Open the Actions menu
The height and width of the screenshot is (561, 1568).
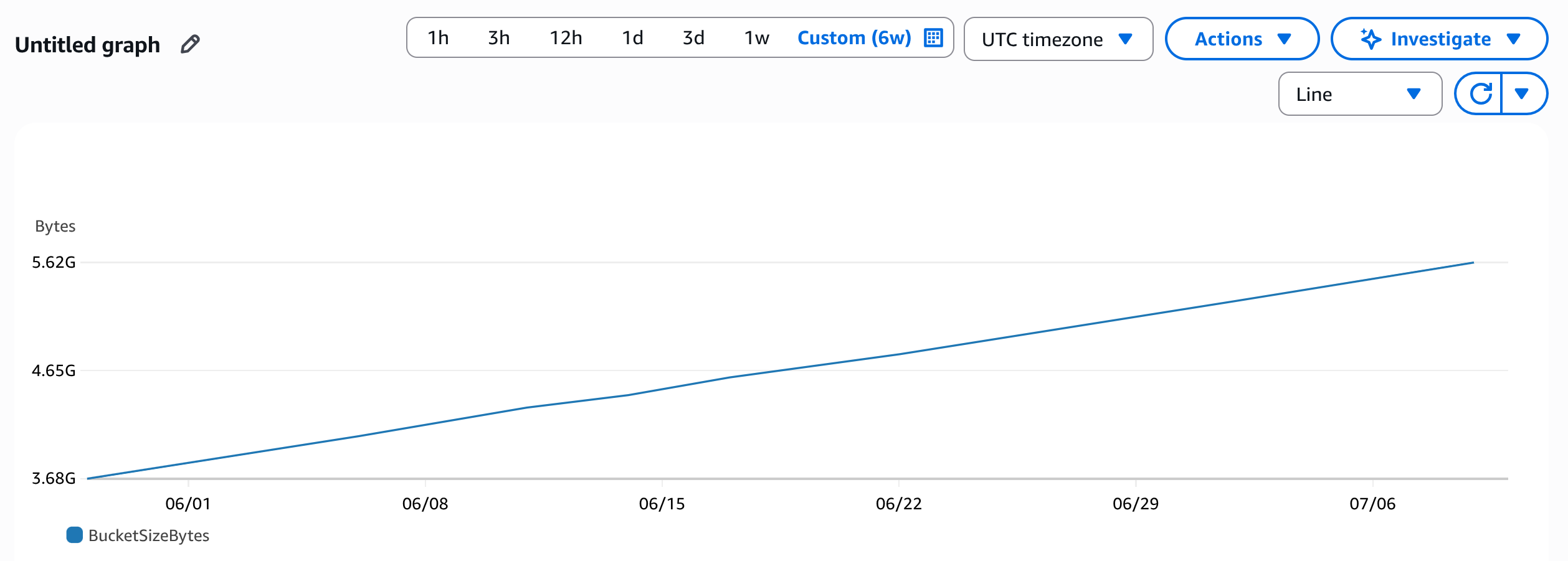click(1241, 39)
